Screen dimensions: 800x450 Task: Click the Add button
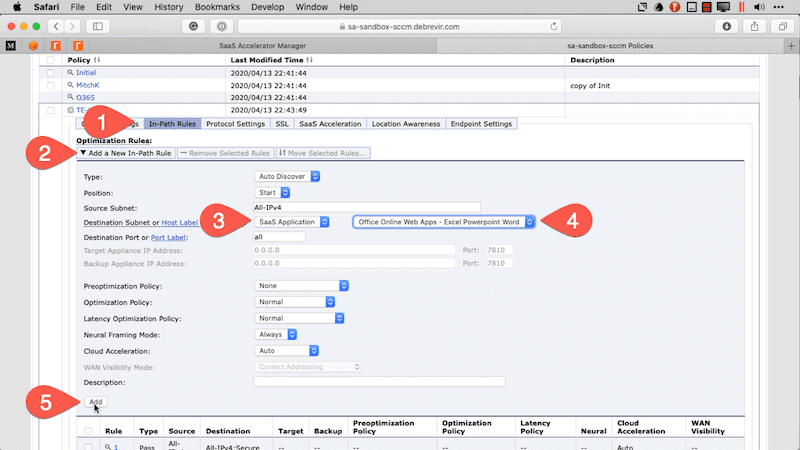point(96,402)
